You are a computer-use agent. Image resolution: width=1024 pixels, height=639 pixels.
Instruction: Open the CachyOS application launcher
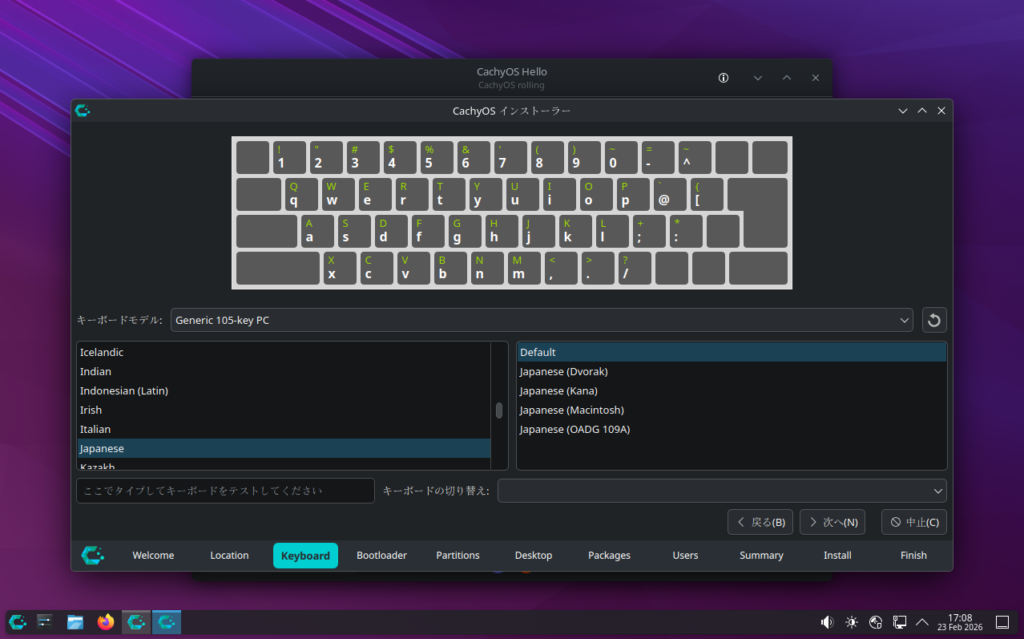(17, 622)
